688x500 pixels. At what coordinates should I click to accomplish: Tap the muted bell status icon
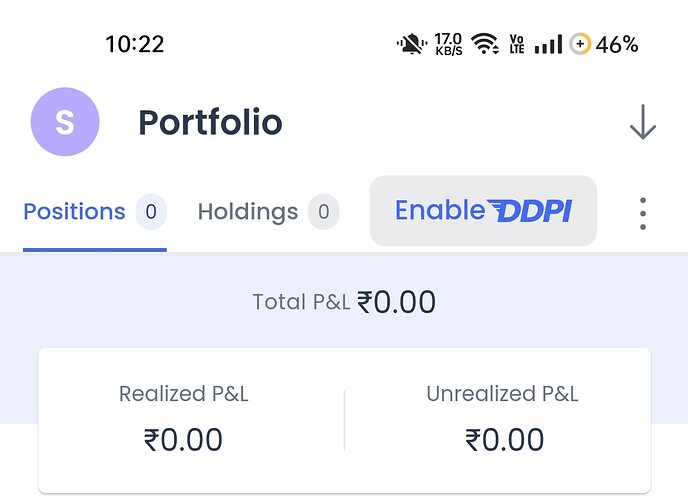(412, 44)
